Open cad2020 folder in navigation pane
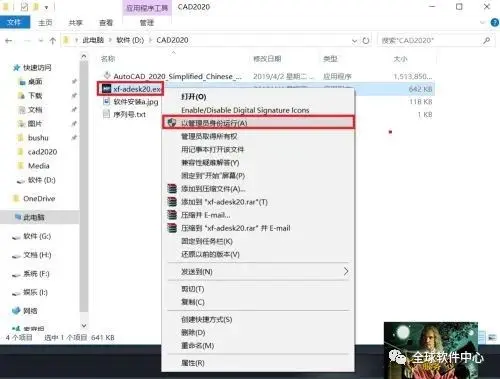Image resolution: width=500 pixels, height=379 pixels. tap(42, 152)
